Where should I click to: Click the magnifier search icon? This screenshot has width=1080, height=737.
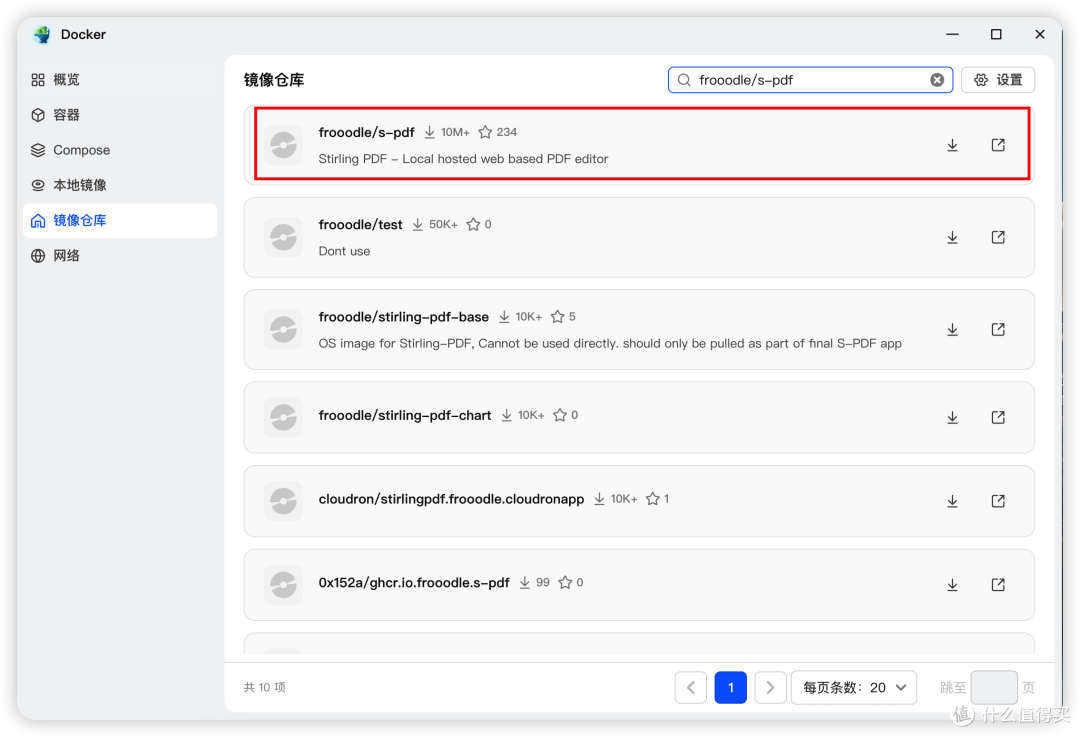pos(684,80)
